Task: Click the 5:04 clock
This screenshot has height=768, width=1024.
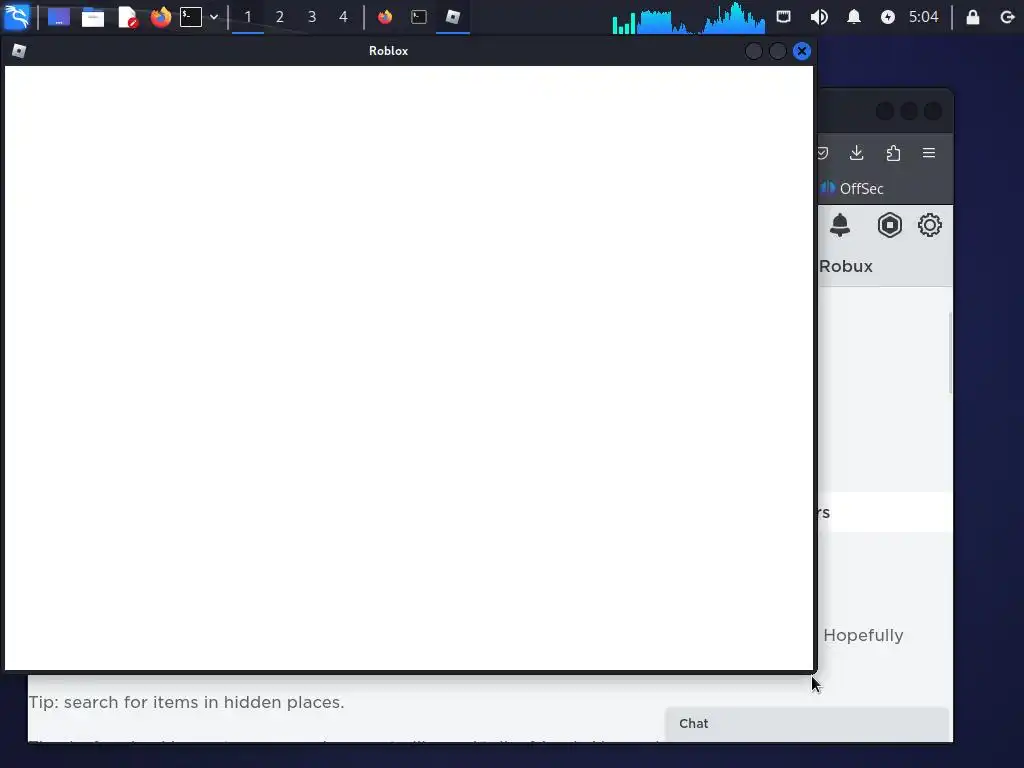Action: click(923, 17)
